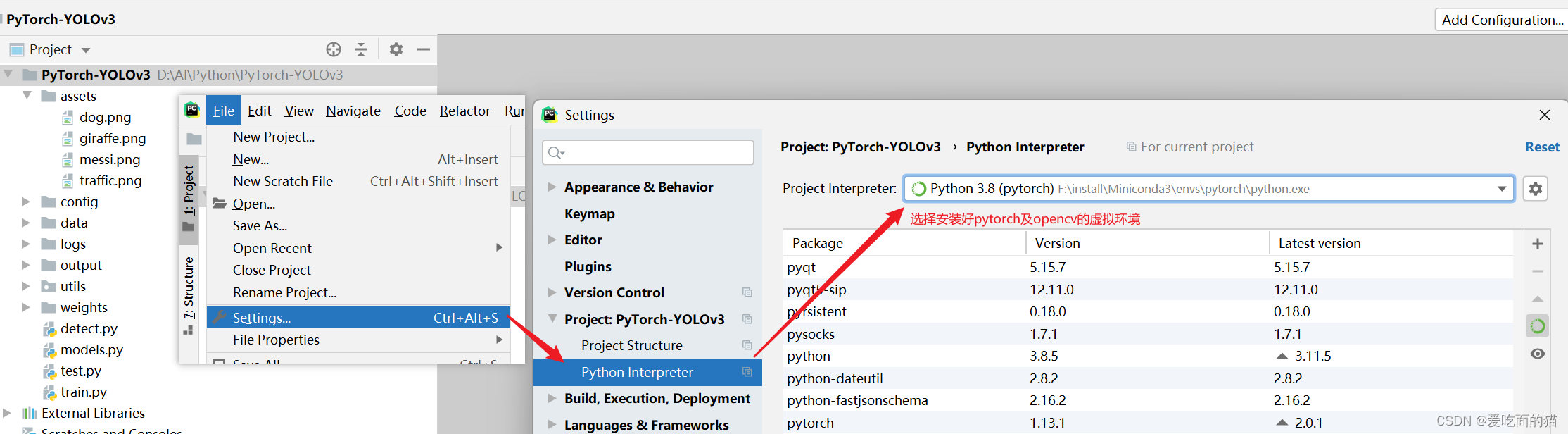Viewport: 1568px width, 434px height.
Task: Click the plus icon to install package
Action: pos(1538,244)
